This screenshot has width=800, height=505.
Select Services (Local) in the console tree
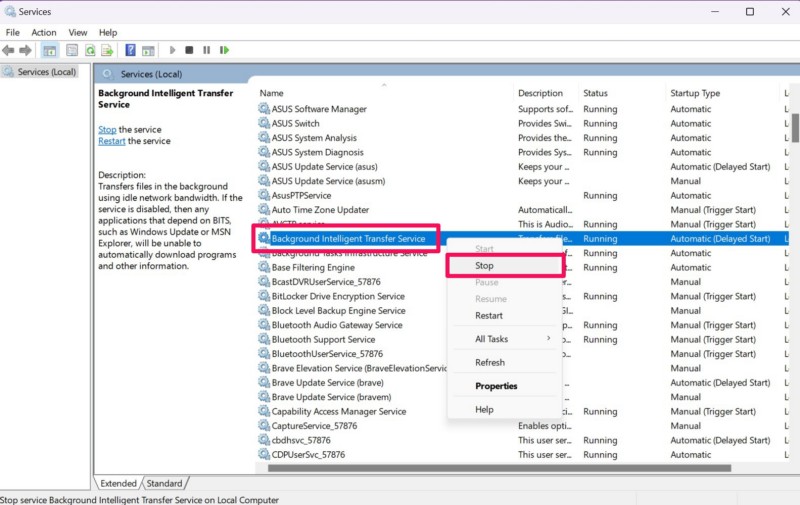coord(46,72)
